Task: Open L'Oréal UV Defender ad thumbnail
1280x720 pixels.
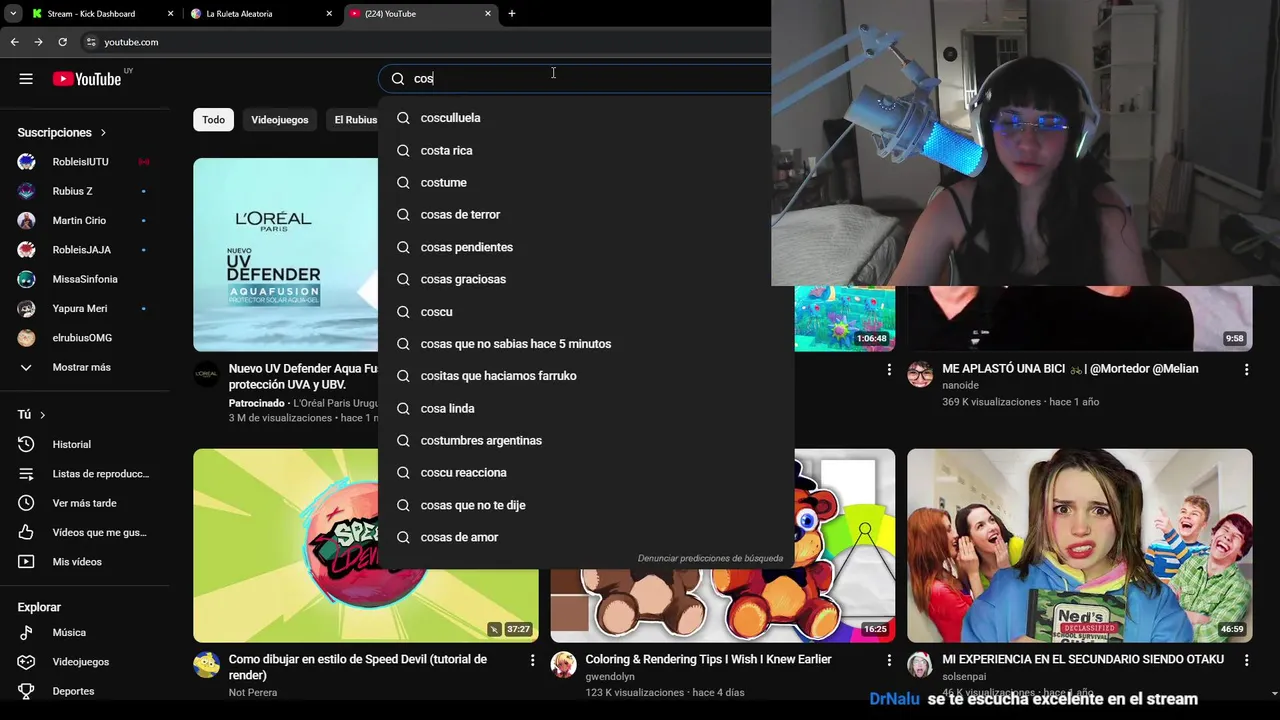Action: pyautogui.click(x=286, y=255)
